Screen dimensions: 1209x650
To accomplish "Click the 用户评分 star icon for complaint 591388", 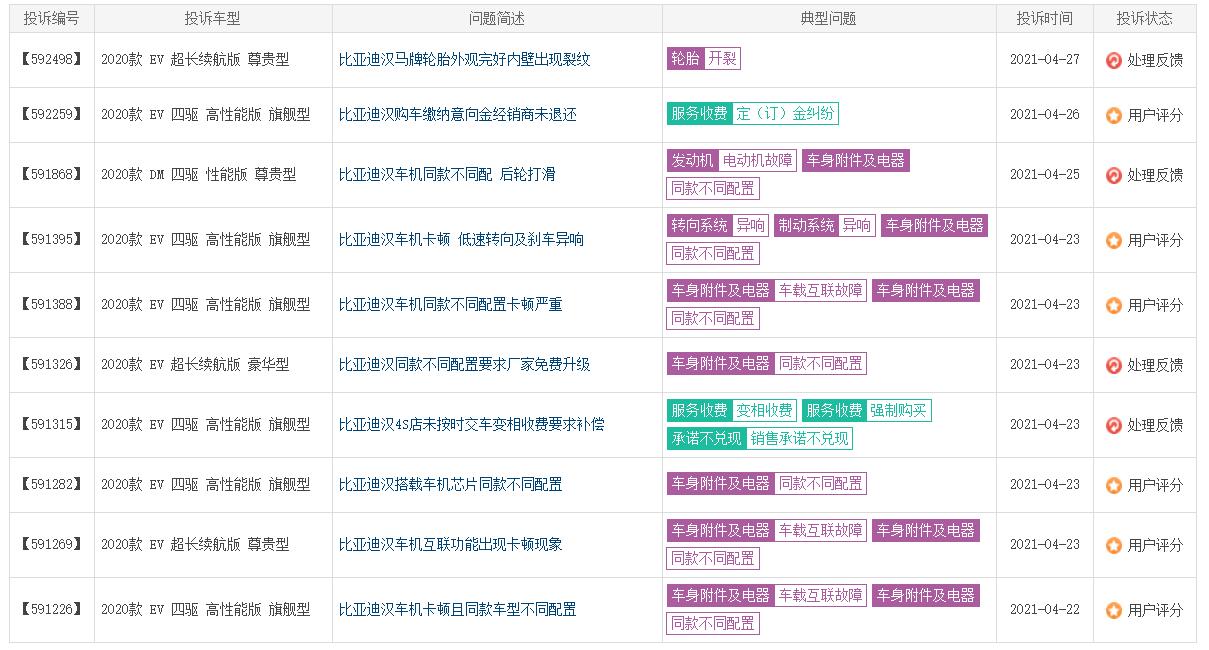I will (1113, 305).
